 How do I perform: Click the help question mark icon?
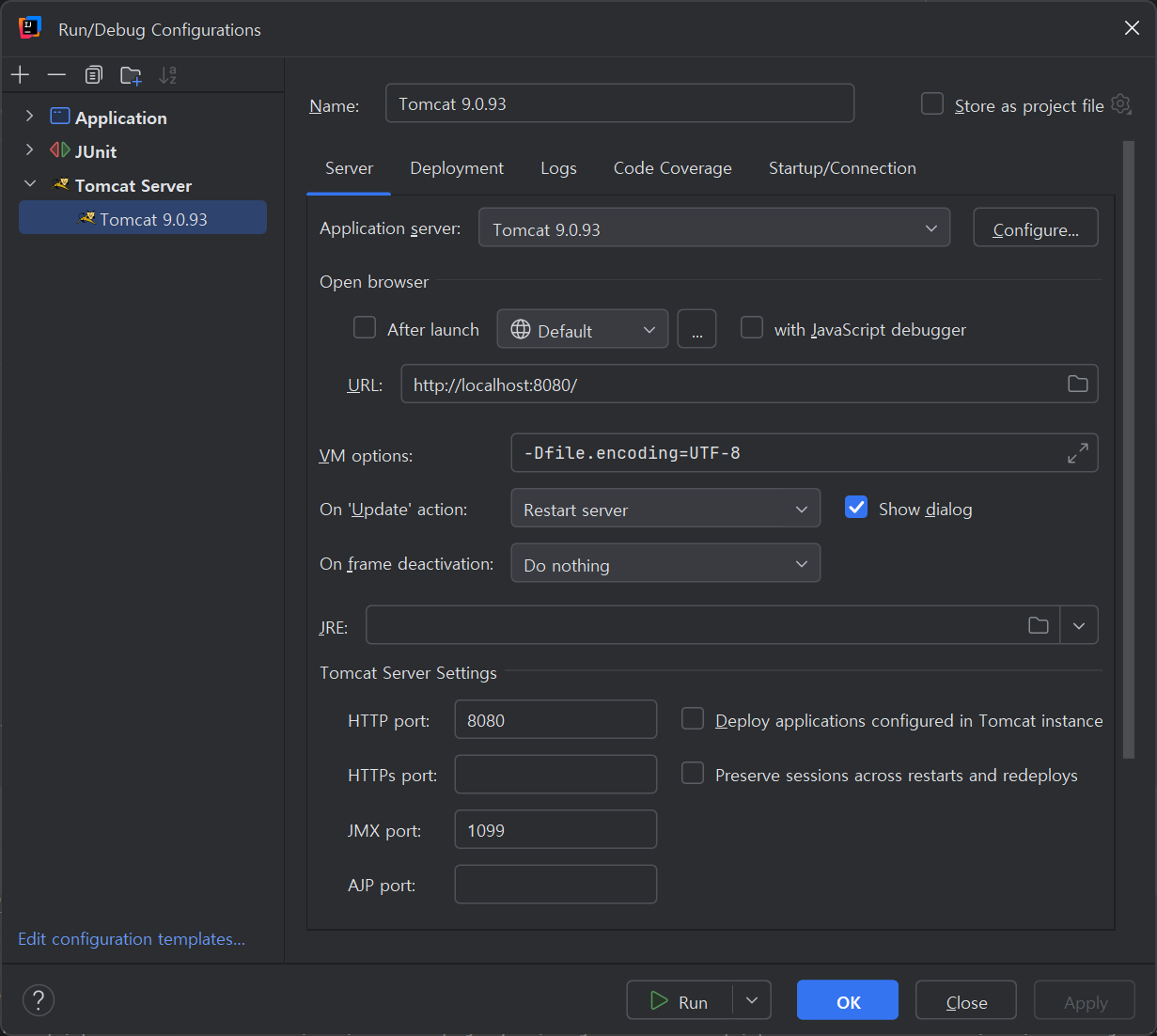click(x=39, y=1000)
